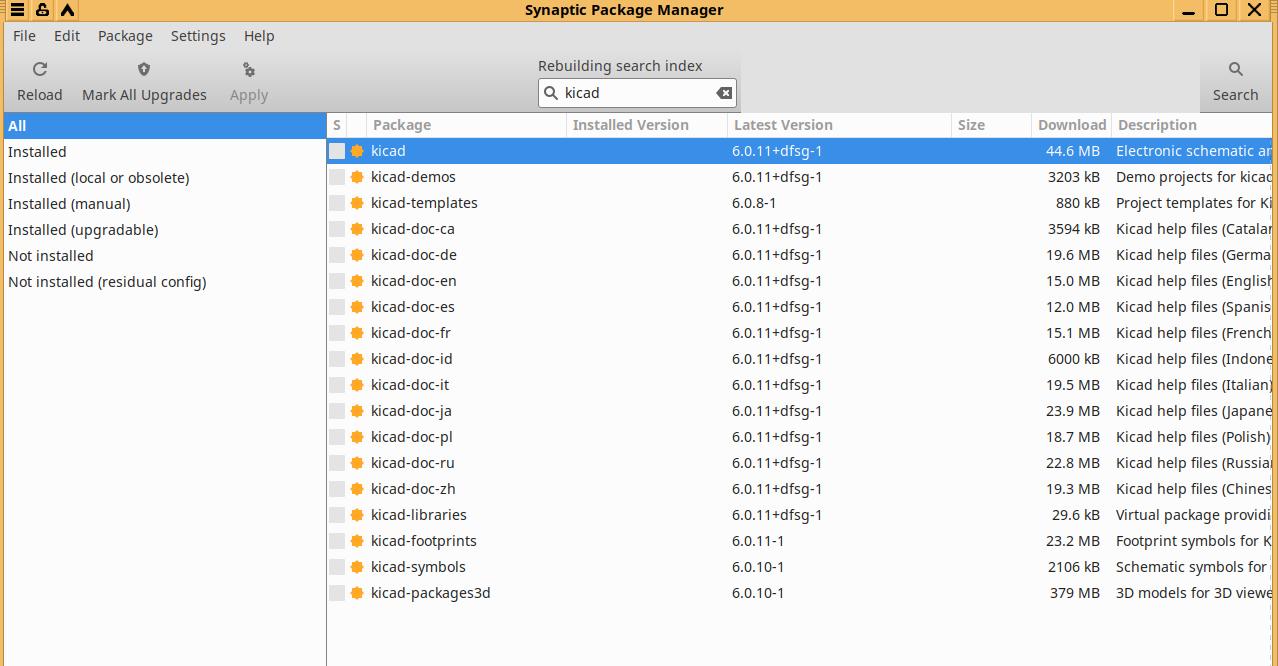Sort by the Package column header

(x=466, y=125)
